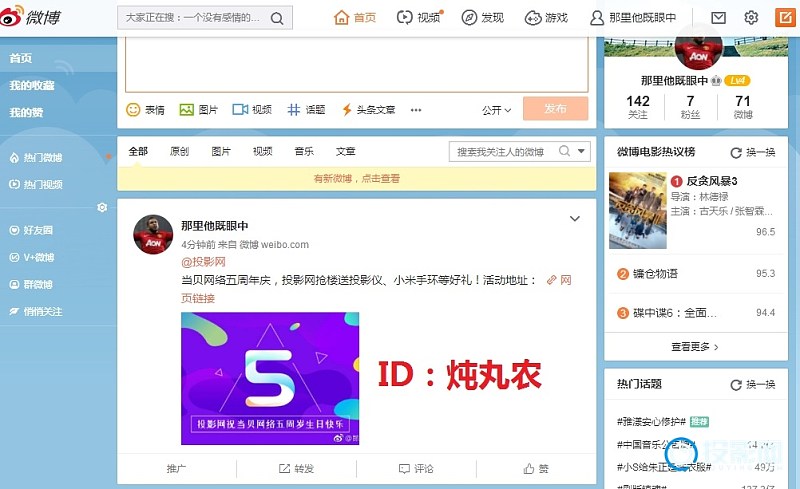Expand 查看更多 in movie ranking
Viewport: 800px width, 489px height.
click(695, 347)
